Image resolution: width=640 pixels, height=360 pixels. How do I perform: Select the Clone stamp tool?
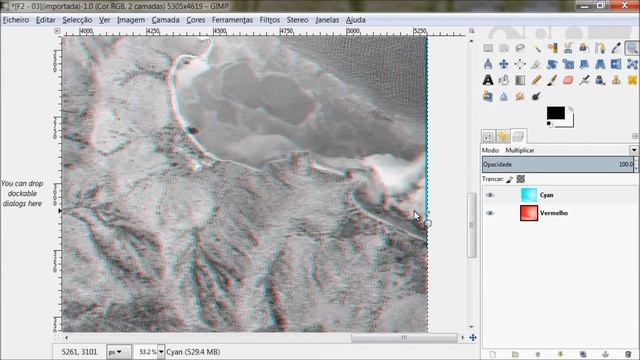tap(616, 80)
